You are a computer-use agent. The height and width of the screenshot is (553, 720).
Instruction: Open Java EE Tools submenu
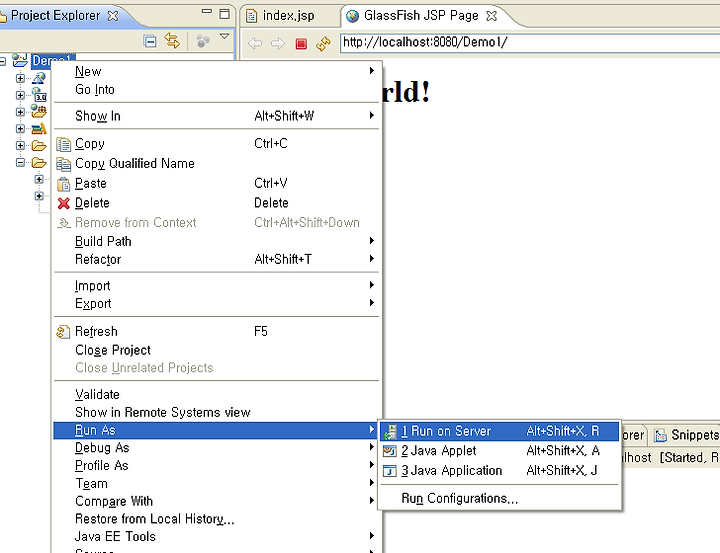[x=217, y=536]
